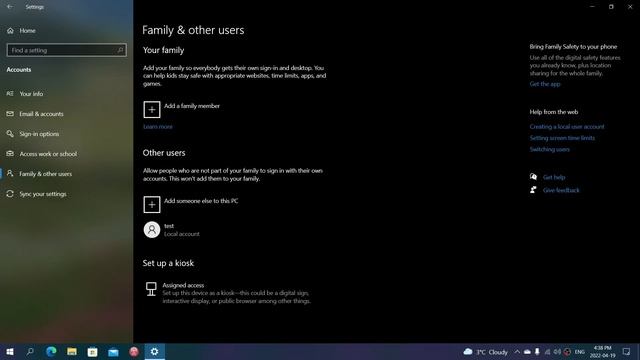The width and height of the screenshot is (640, 360).
Task: Open the Switching users help link
Action: pyautogui.click(x=549, y=149)
